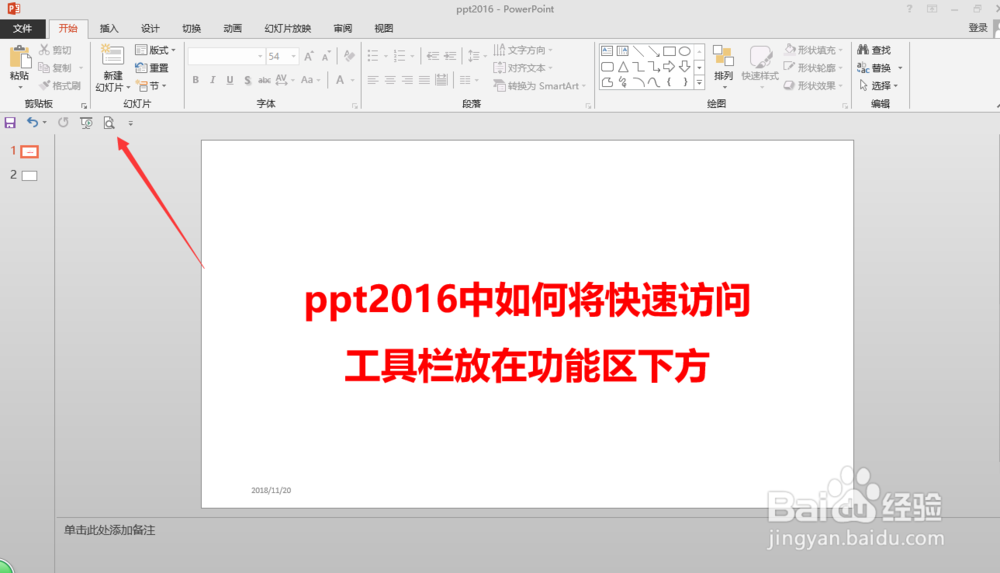
Task: Select the Oval shape in gallery
Action: (685, 51)
